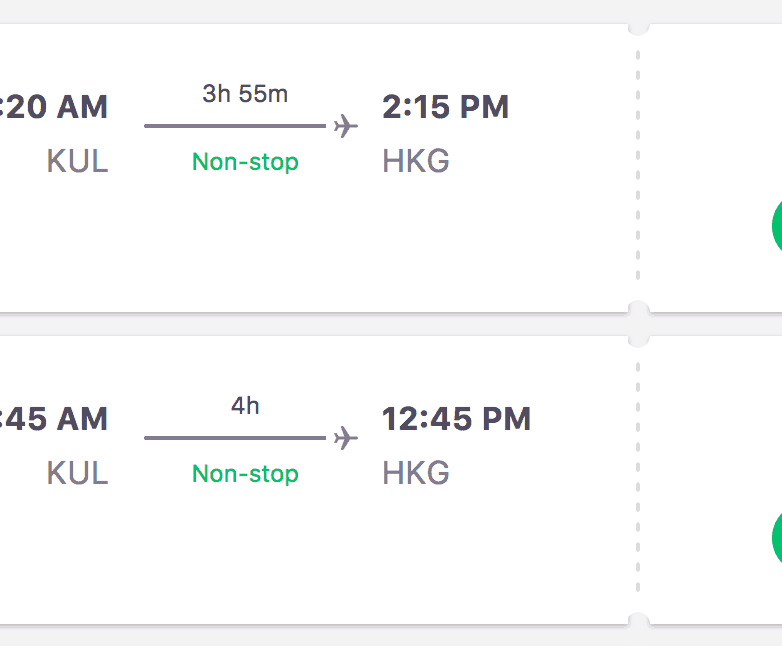Viewport: 782px width, 646px height.
Task: Select the departure time ending in 45 AM
Action: tap(55, 419)
